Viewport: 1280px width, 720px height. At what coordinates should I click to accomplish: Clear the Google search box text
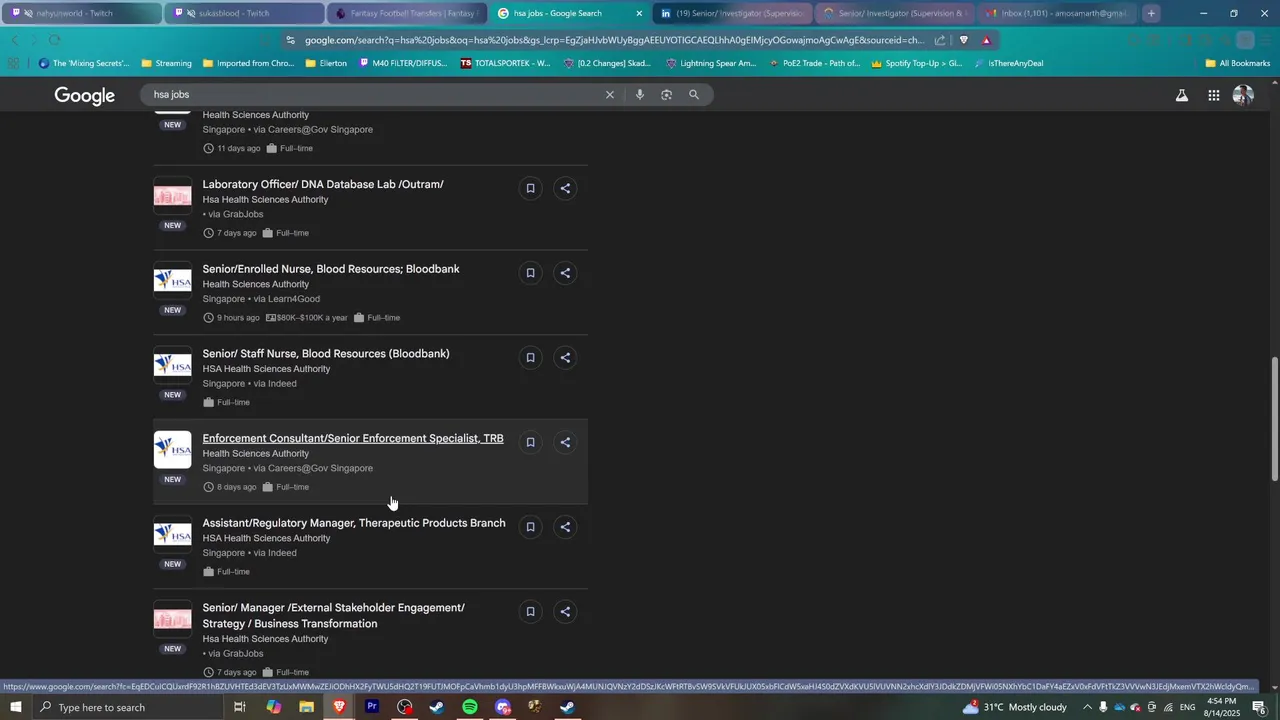click(x=610, y=95)
